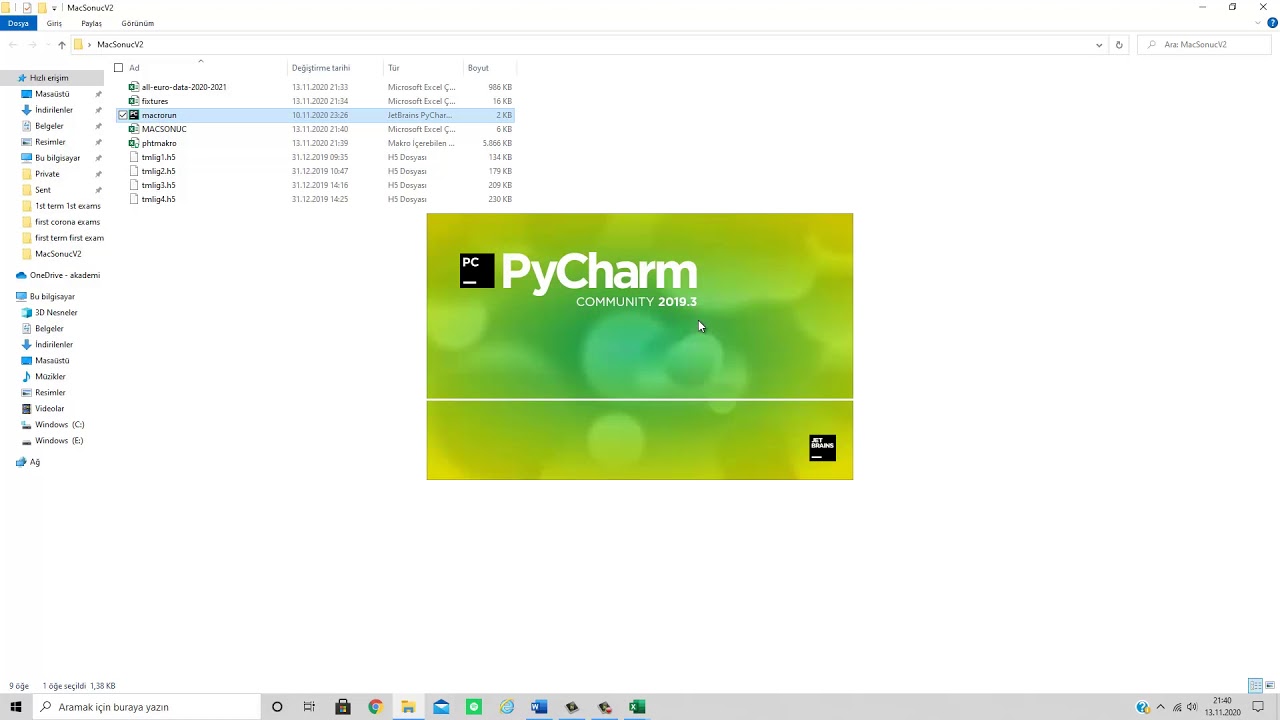The height and width of the screenshot is (720, 1280).
Task: Expand the ribbon with the chevron
Action: (1259, 23)
